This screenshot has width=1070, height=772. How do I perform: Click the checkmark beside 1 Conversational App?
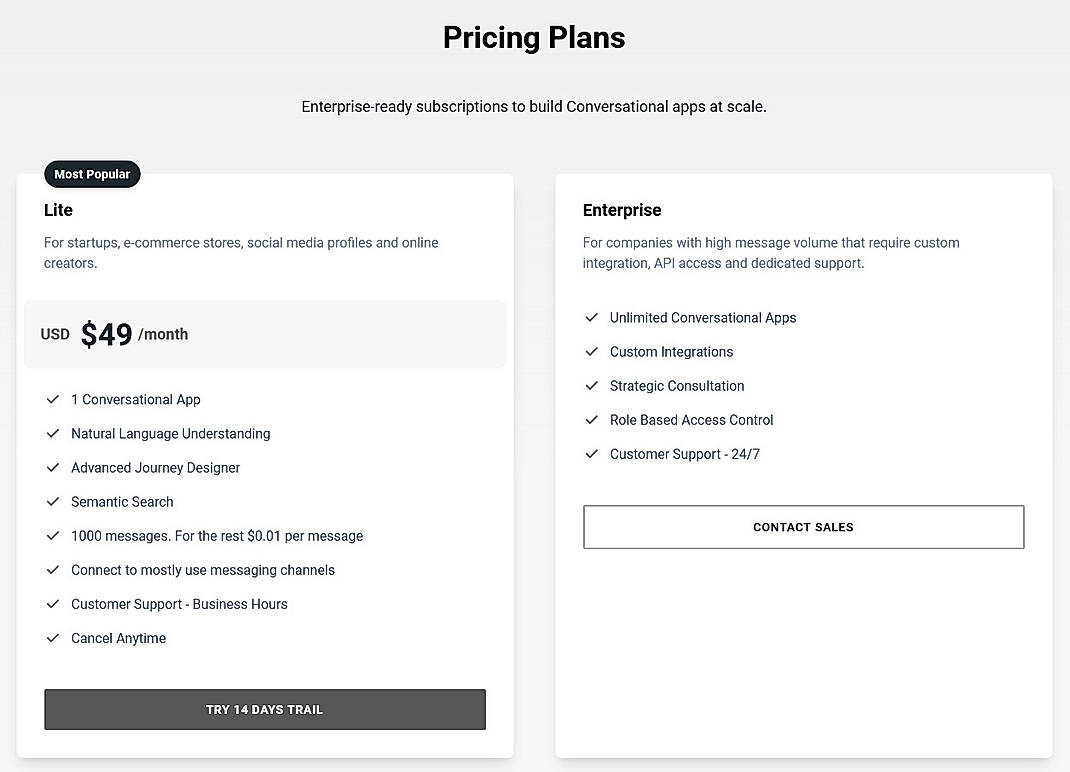click(x=53, y=399)
